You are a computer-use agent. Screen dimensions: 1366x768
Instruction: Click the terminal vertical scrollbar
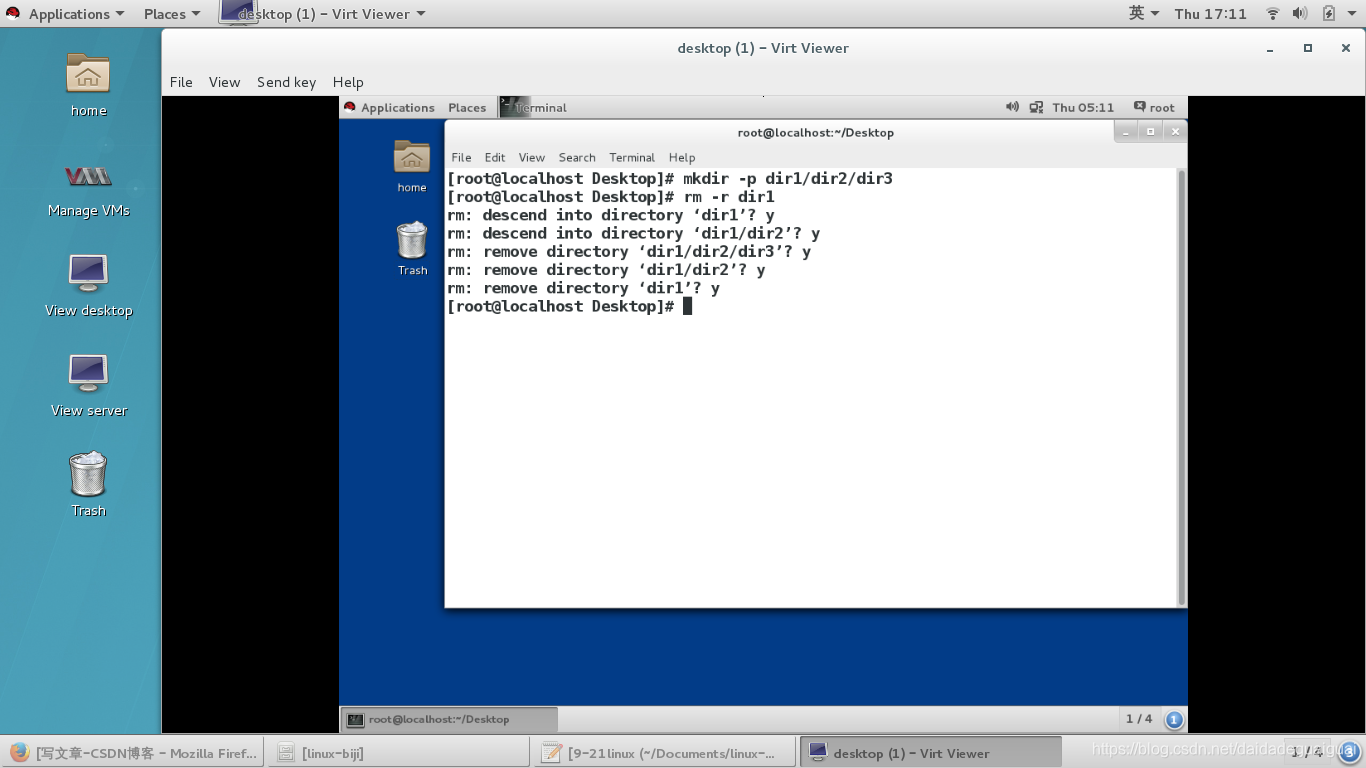[x=1182, y=386]
